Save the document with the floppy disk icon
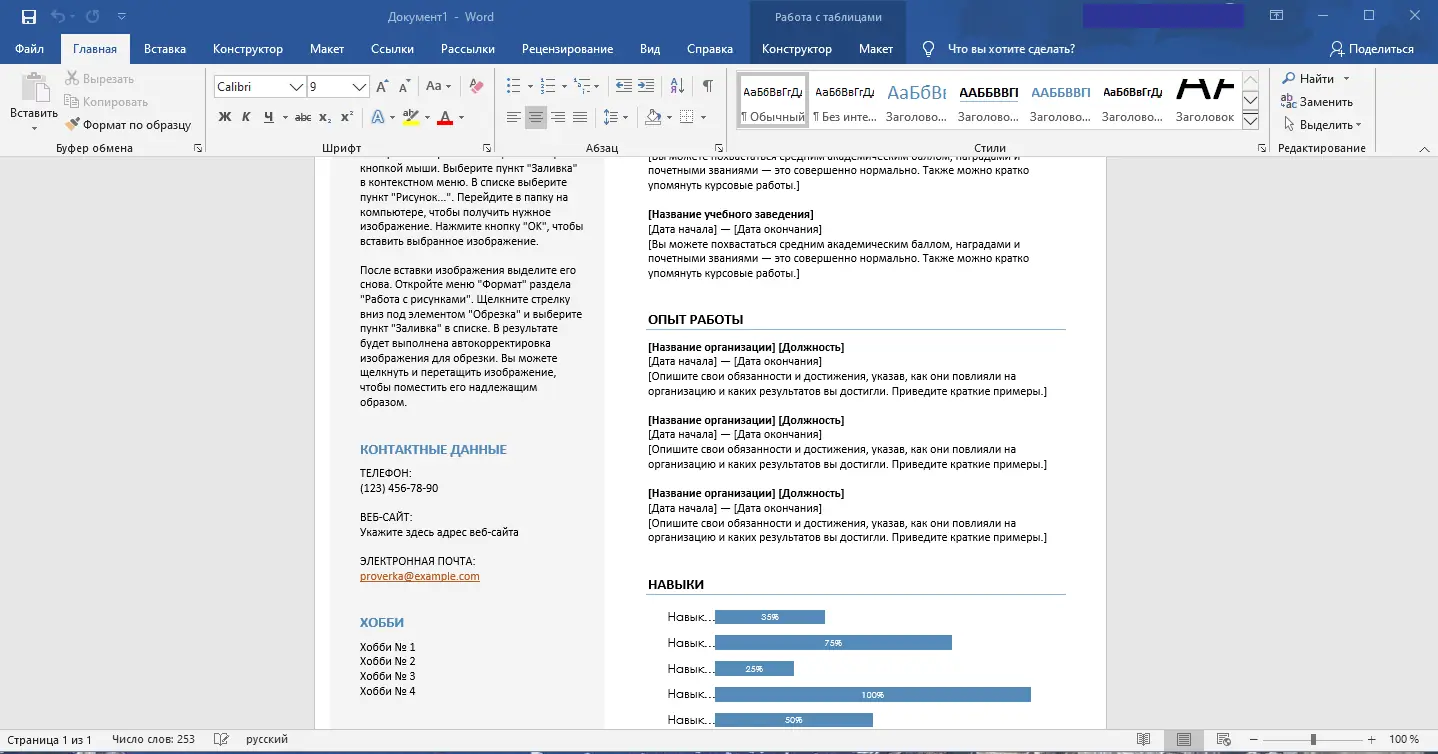Screen dimensions: 1438x754 coord(28,16)
